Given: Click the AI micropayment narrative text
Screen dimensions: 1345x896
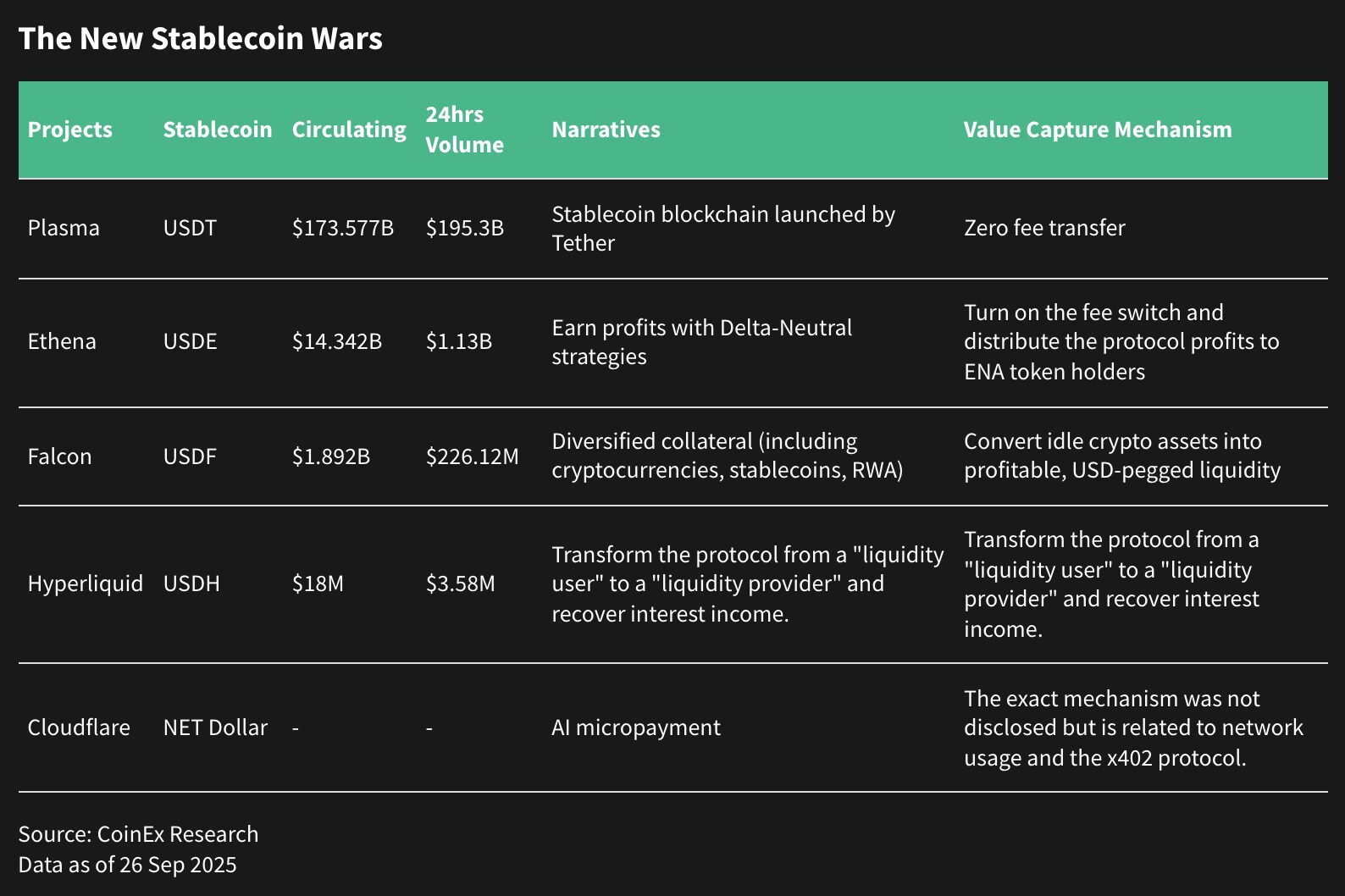Looking at the screenshot, I should pyautogui.click(x=635, y=727).
